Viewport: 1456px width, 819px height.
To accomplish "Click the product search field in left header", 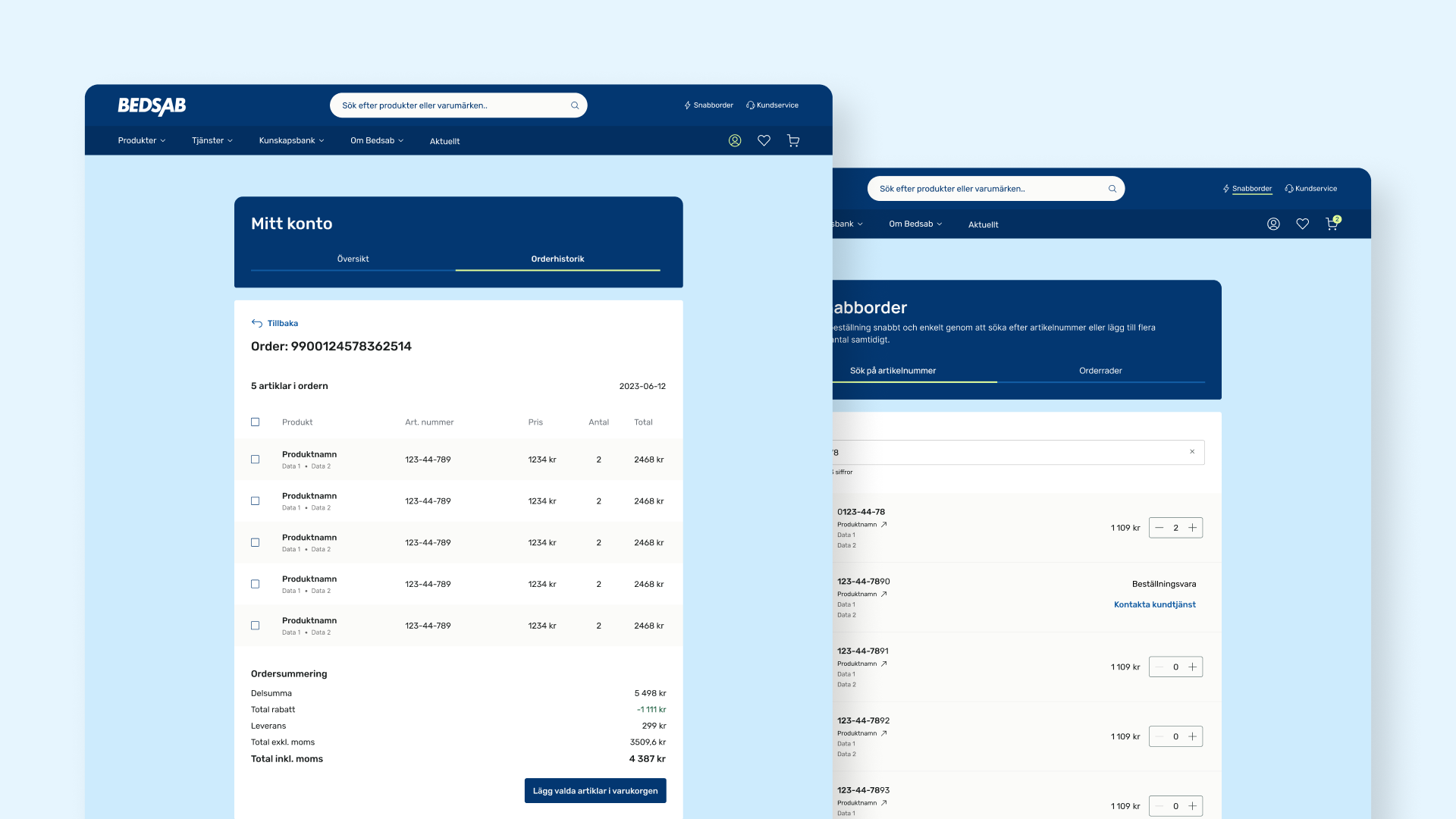I will (x=447, y=105).
